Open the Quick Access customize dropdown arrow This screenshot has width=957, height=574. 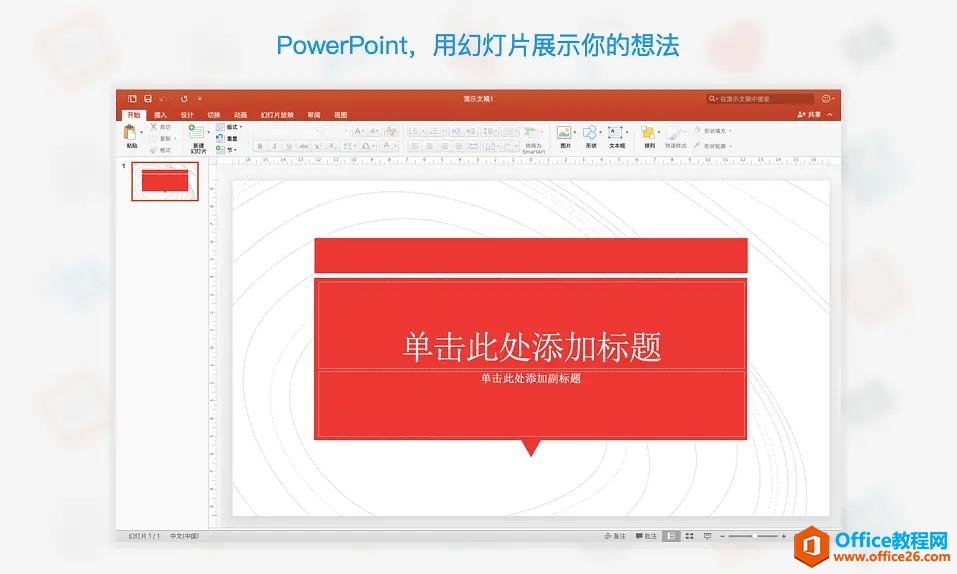[x=200, y=98]
